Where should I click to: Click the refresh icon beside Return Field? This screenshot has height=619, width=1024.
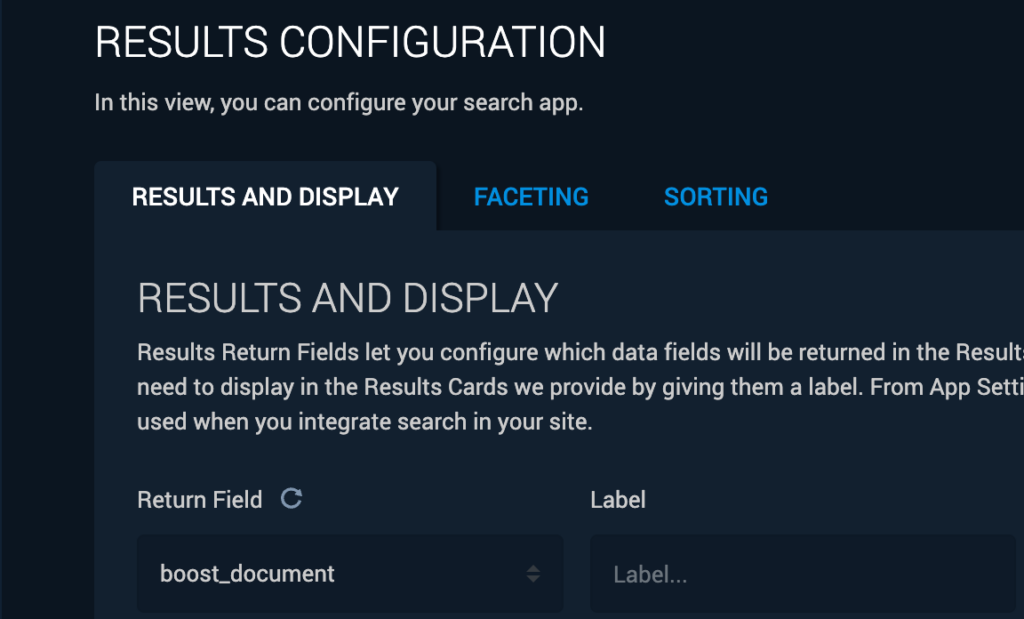[x=291, y=499]
